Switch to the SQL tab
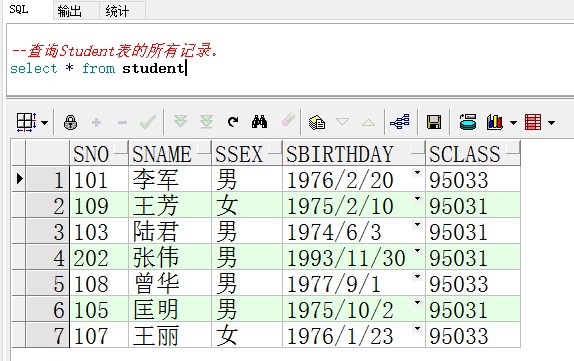 click(19, 10)
